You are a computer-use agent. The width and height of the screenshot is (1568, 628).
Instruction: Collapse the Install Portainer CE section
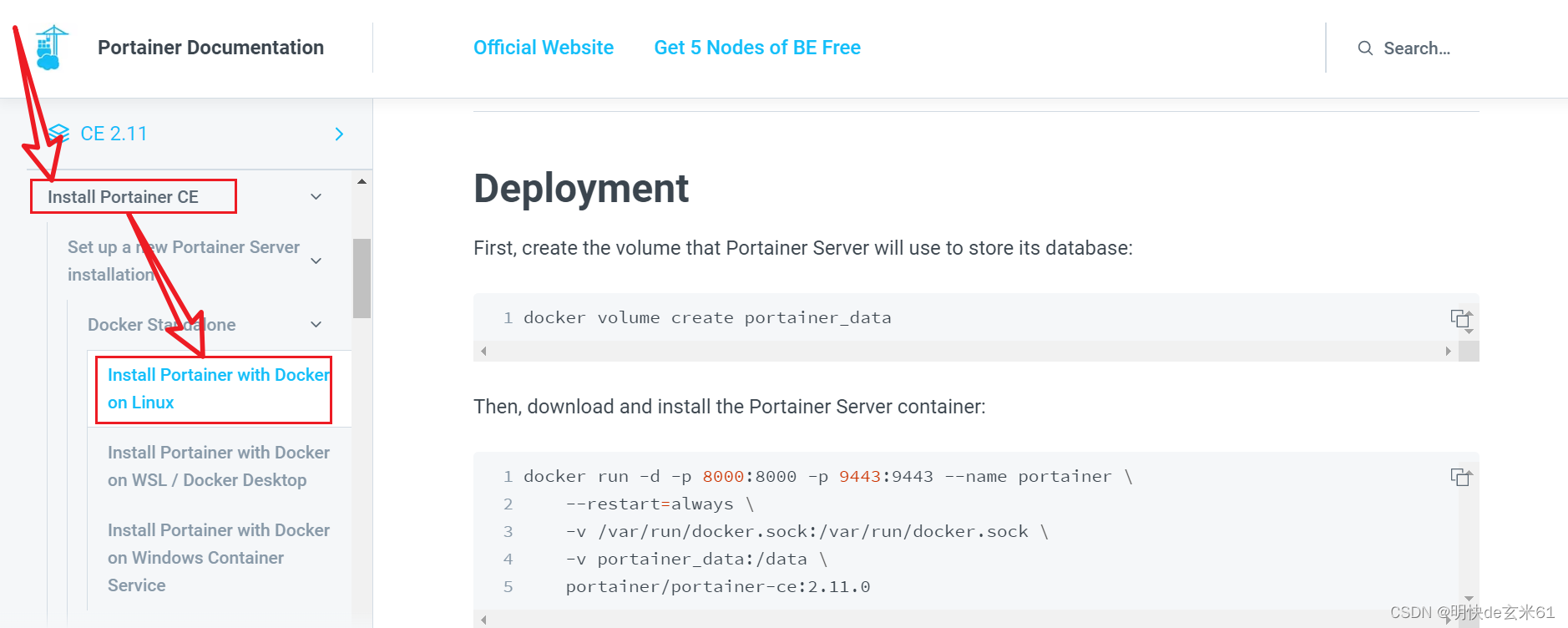[x=316, y=197]
